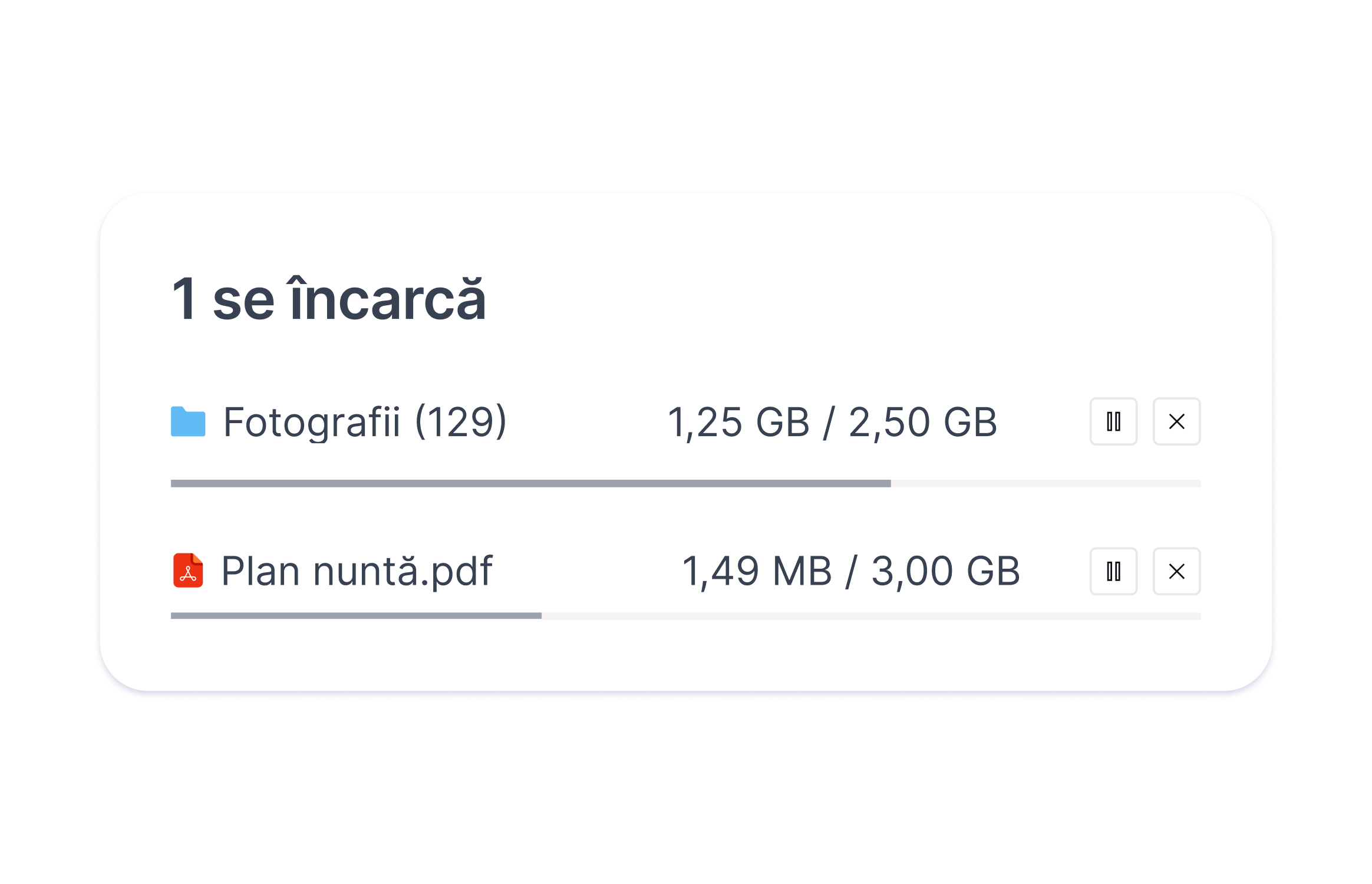Image resolution: width=1372 pixels, height=884 pixels.
Task: Click the 1,49 MB uploaded amount
Action: click(x=757, y=572)
